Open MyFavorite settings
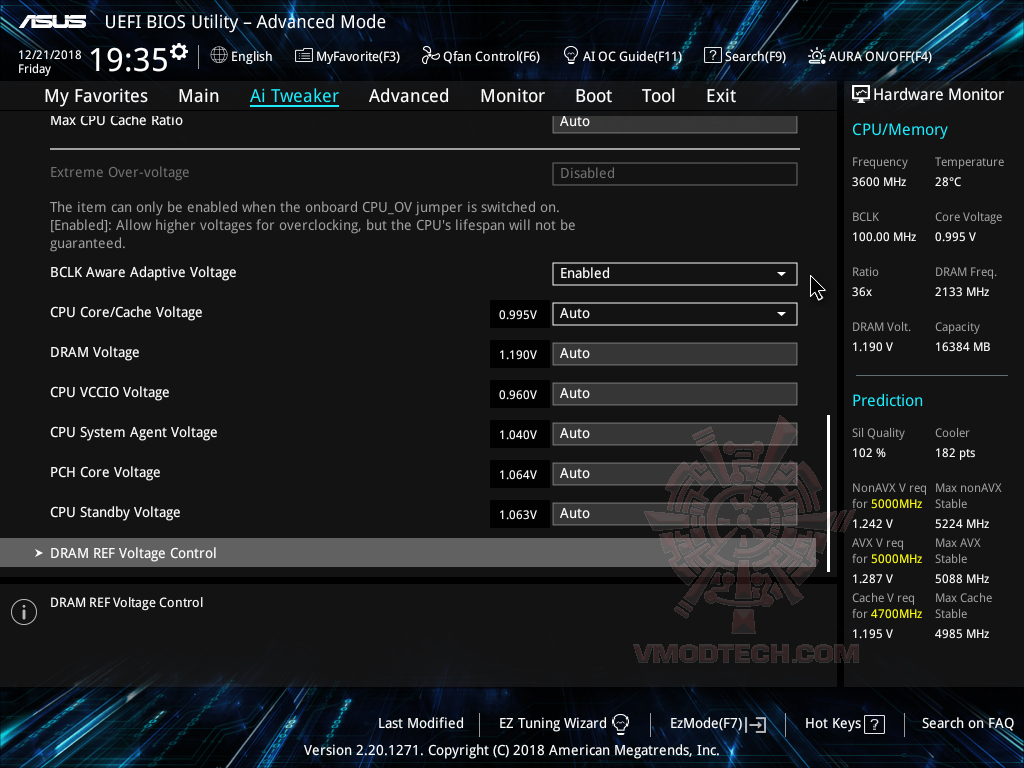The height and width of the screenshot is (768, 1024). [347, 56]
